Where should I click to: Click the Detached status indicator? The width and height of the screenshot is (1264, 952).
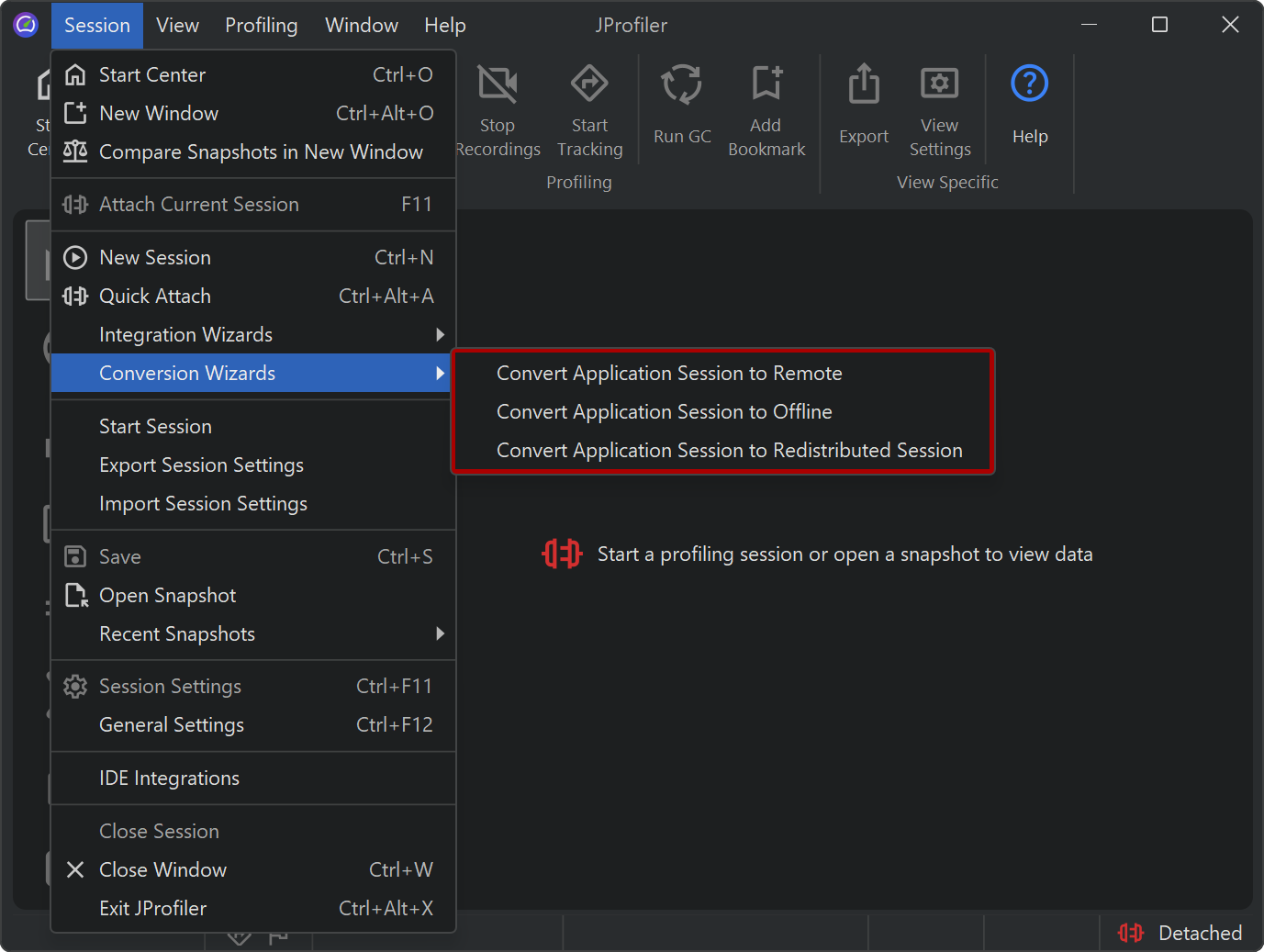coord(1180,933)
